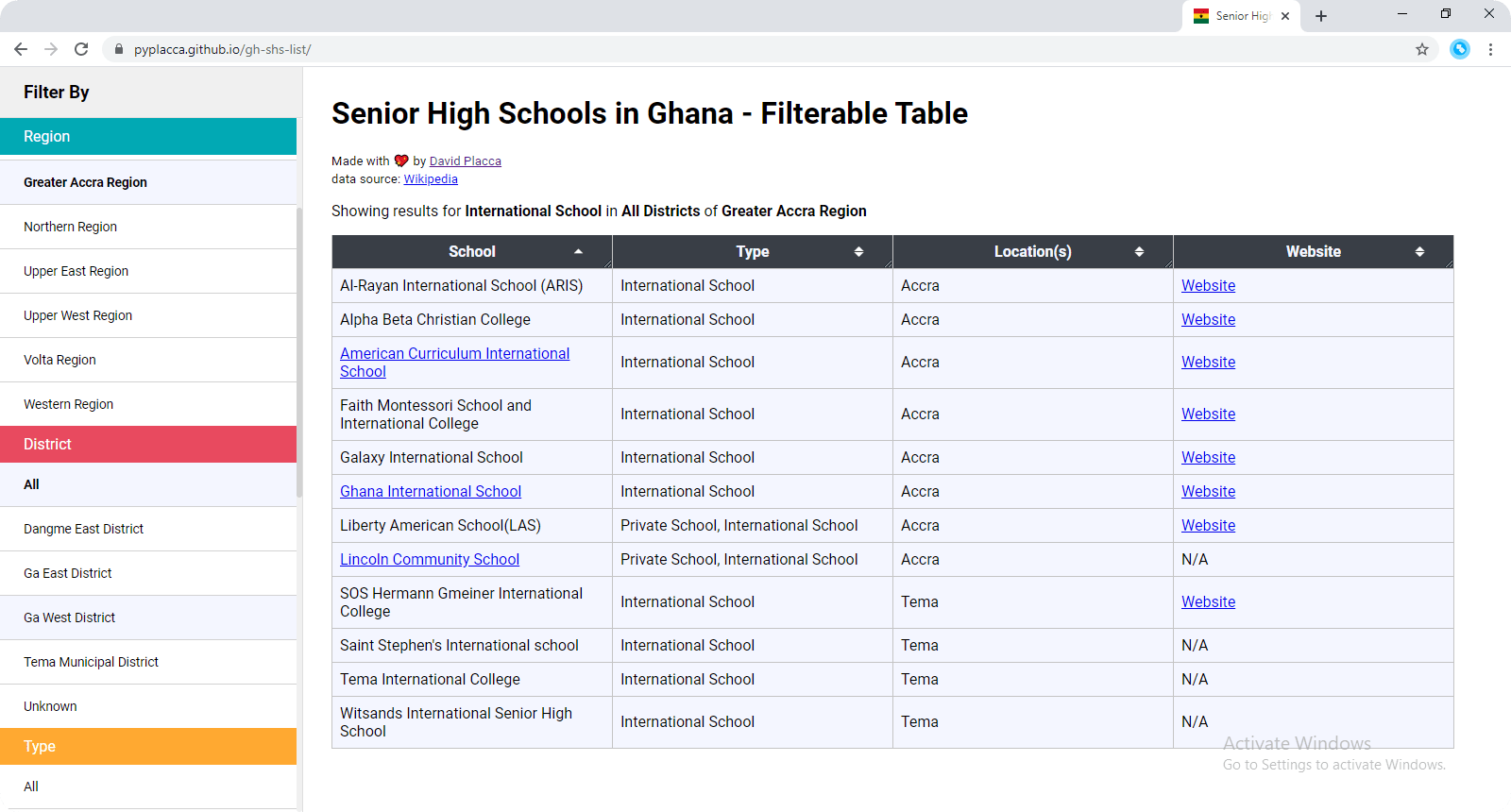Reverse the School column sort order
Image resolution: width=1511 pixels, height=812 pixels.
[x=578, y=251]
